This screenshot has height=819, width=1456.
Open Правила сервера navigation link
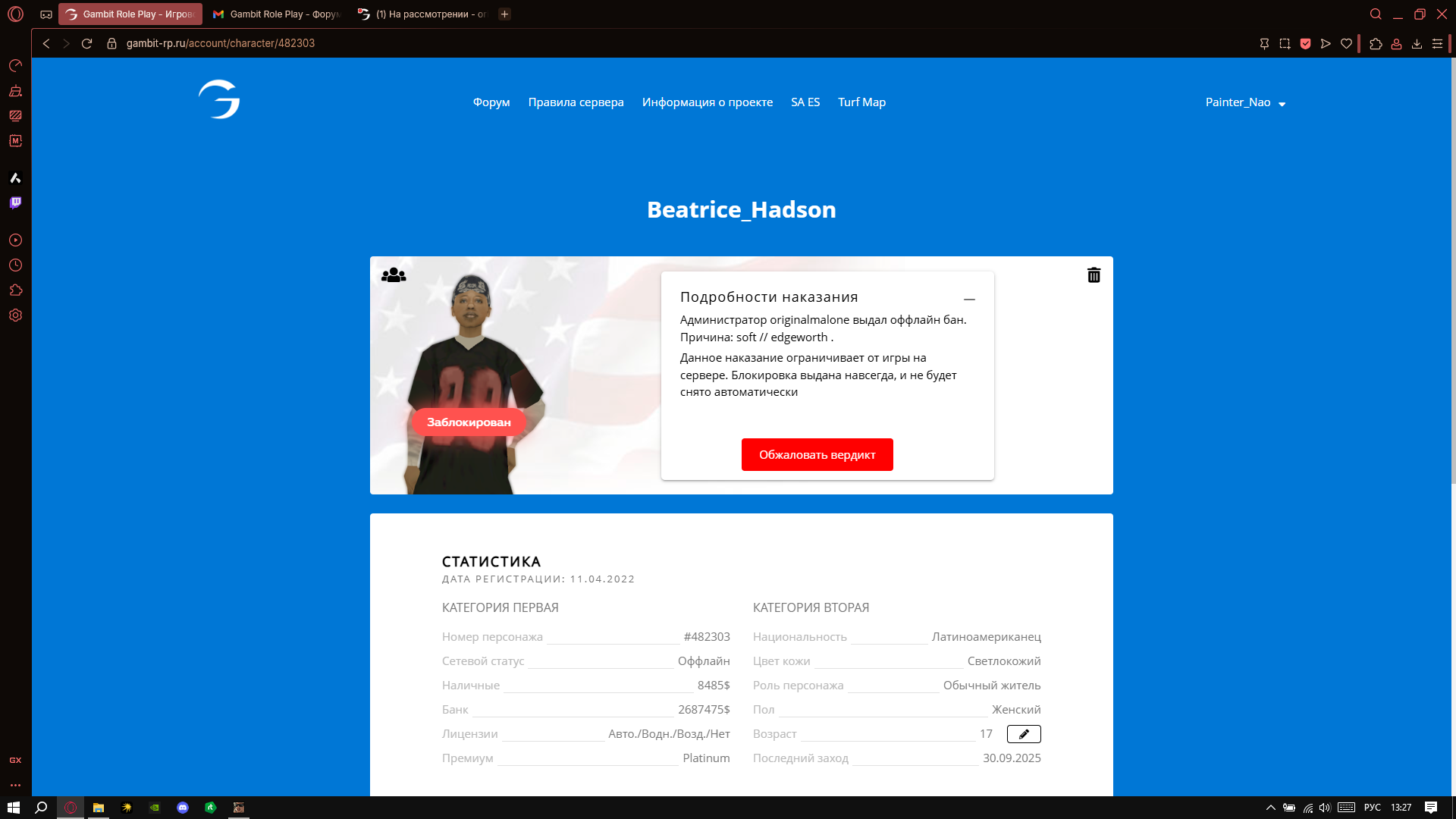tap(576, 102)
